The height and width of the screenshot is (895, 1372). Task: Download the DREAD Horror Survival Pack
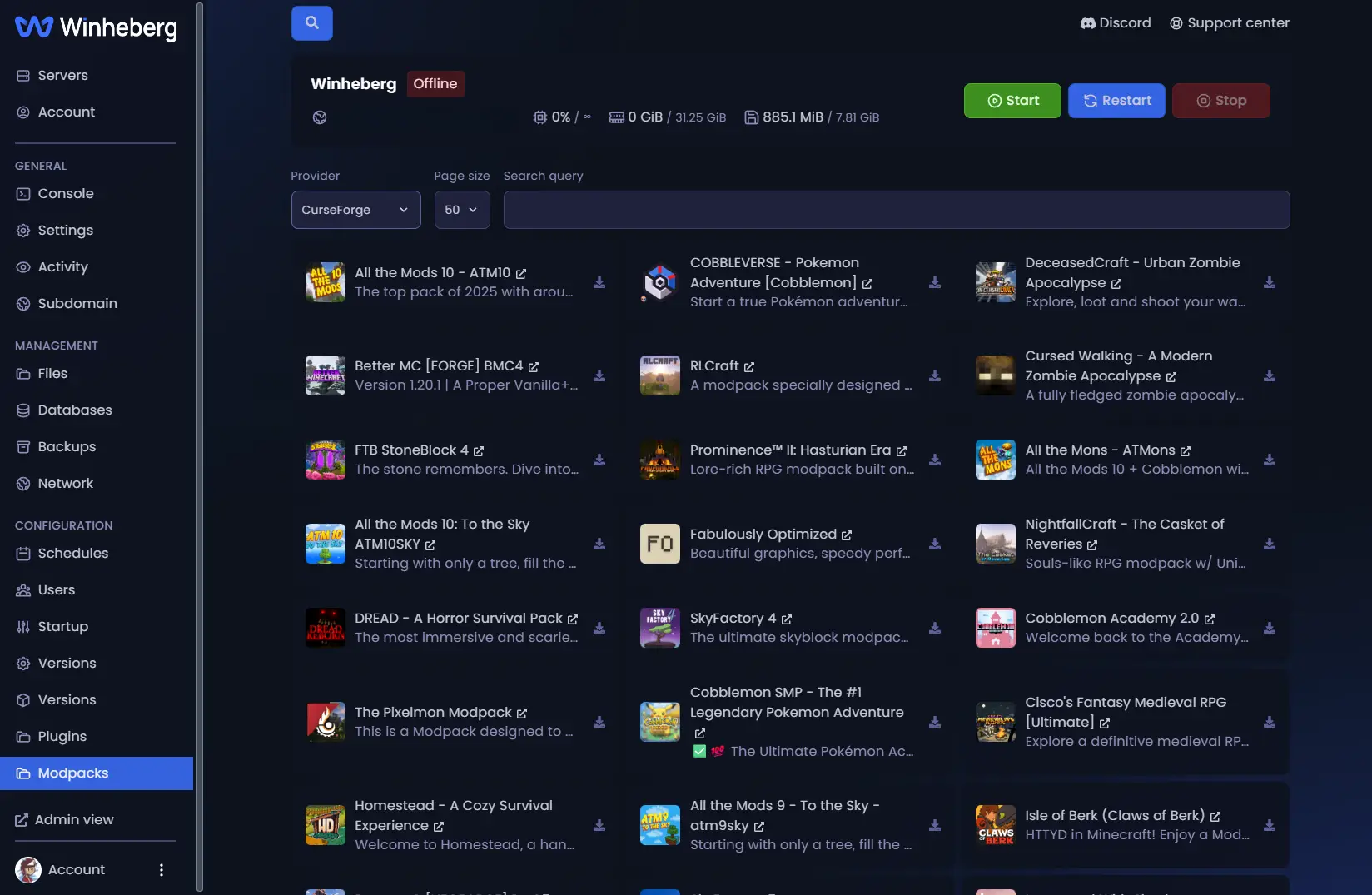click(599, 628)
